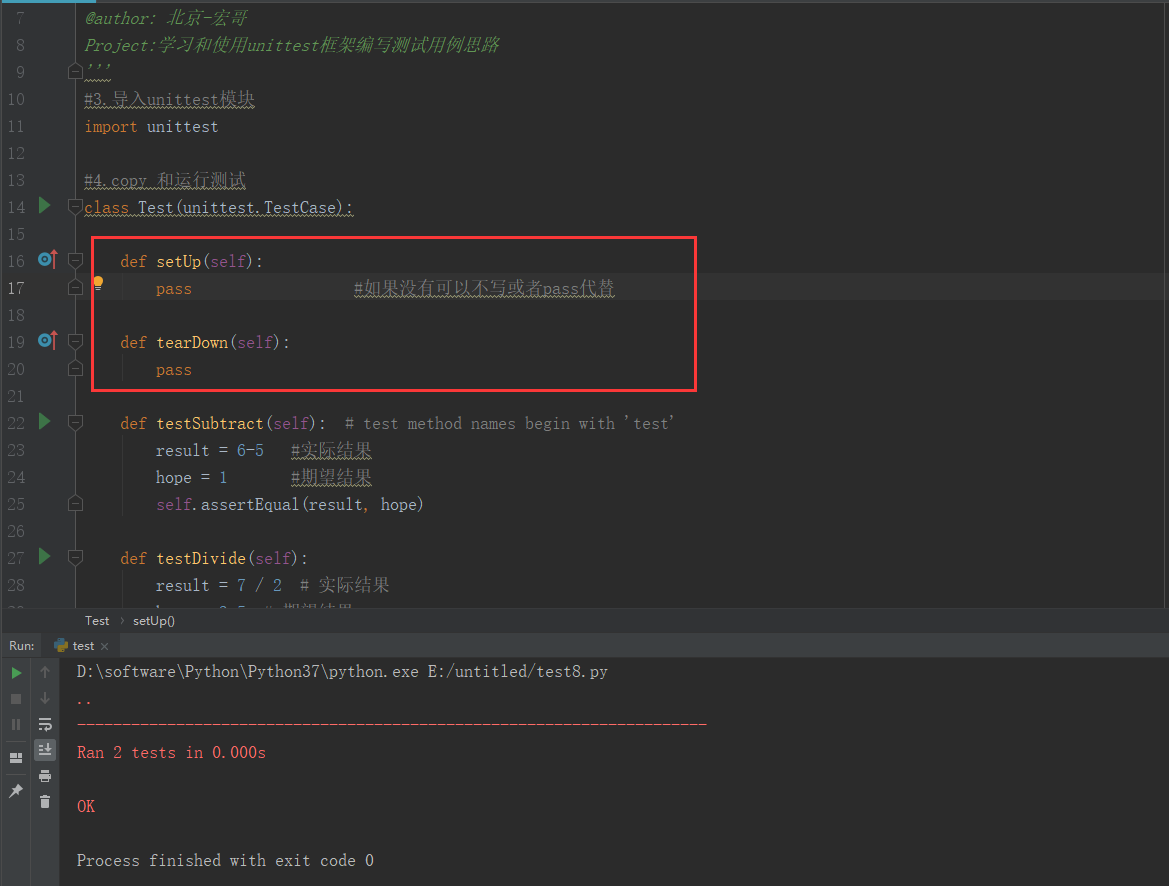1169x886 pixels.
Task: Collapse the testDivide method fold marker
Action: click(75, 557)
